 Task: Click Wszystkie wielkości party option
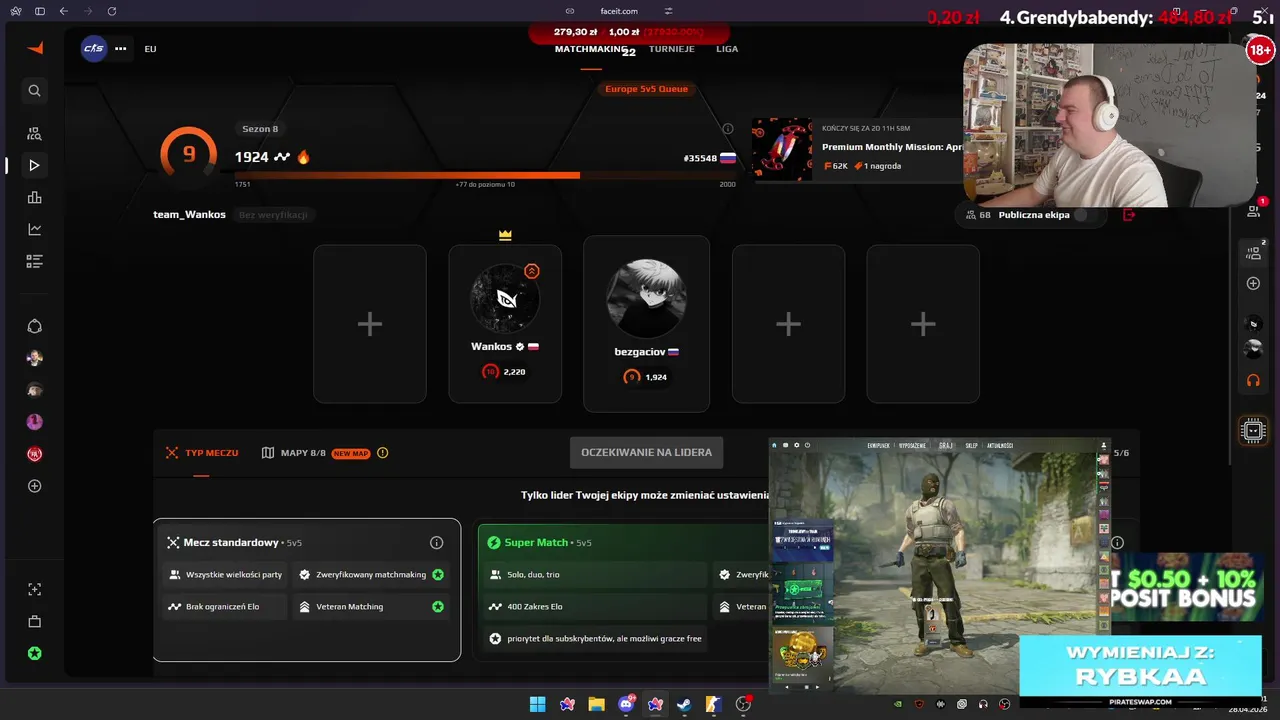(225, 575)
